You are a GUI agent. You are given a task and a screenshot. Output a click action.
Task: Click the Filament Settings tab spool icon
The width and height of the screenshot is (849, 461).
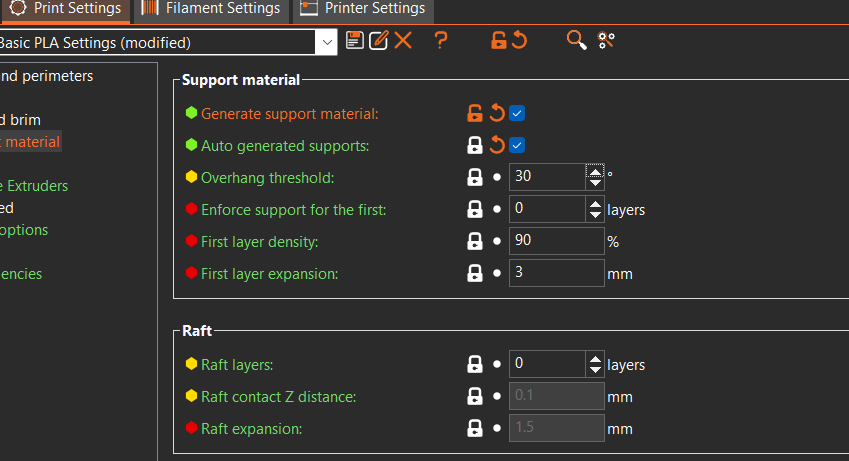click(x=150, y=8)
